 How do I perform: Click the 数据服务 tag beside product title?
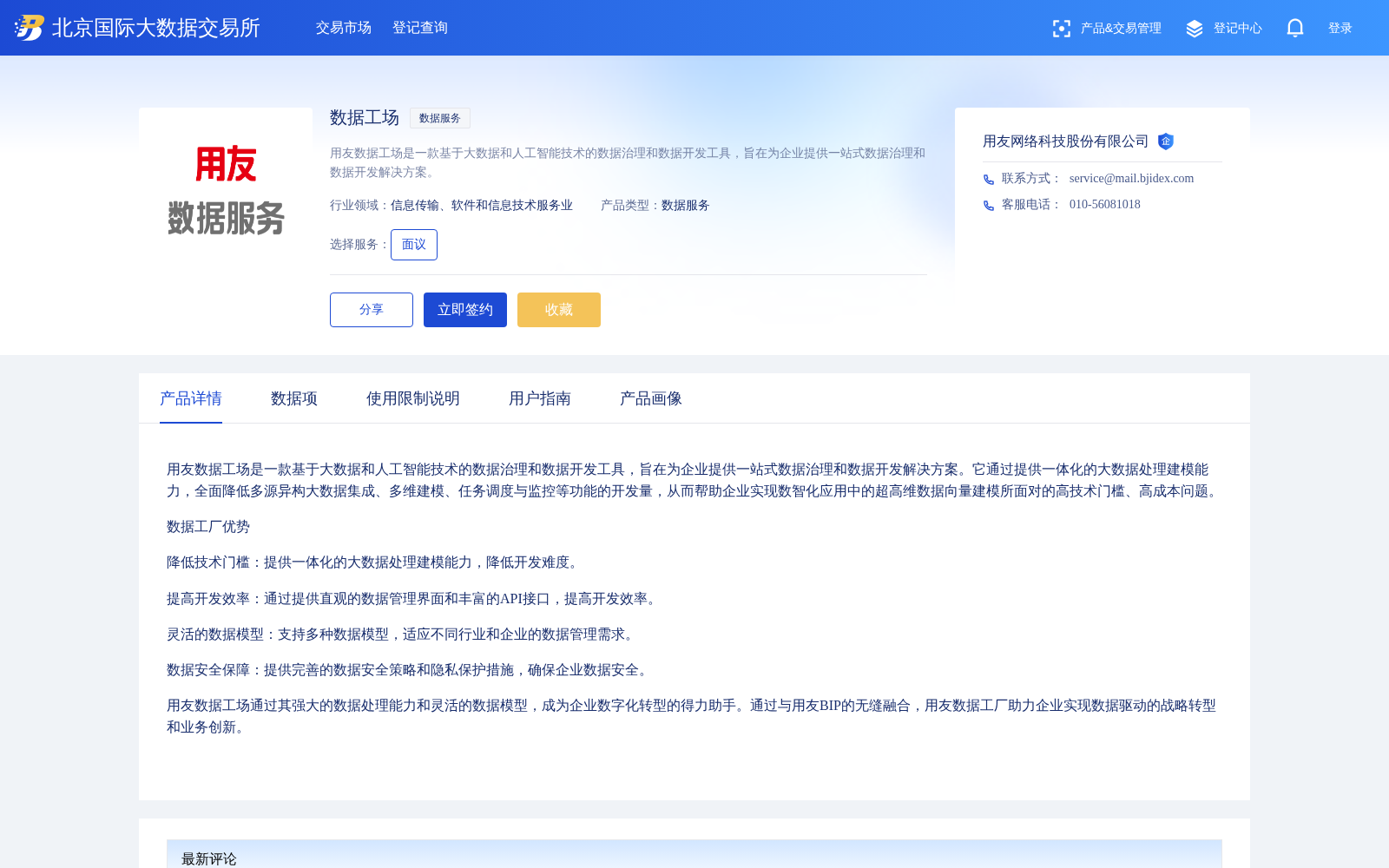coord(440,118)
